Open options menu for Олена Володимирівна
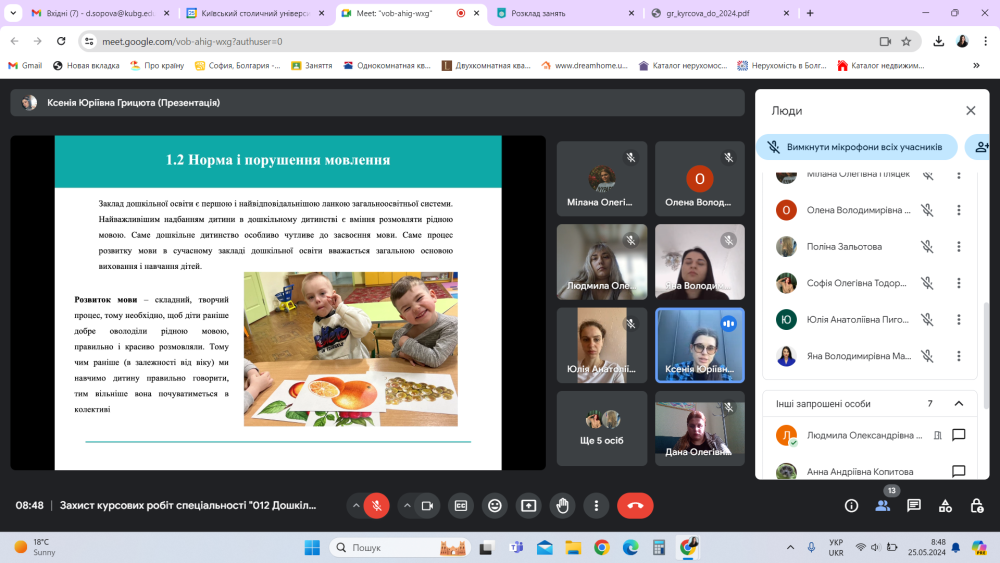Image resolution: width=1000 pixels, height=563 pixels. tap(959, 210)
